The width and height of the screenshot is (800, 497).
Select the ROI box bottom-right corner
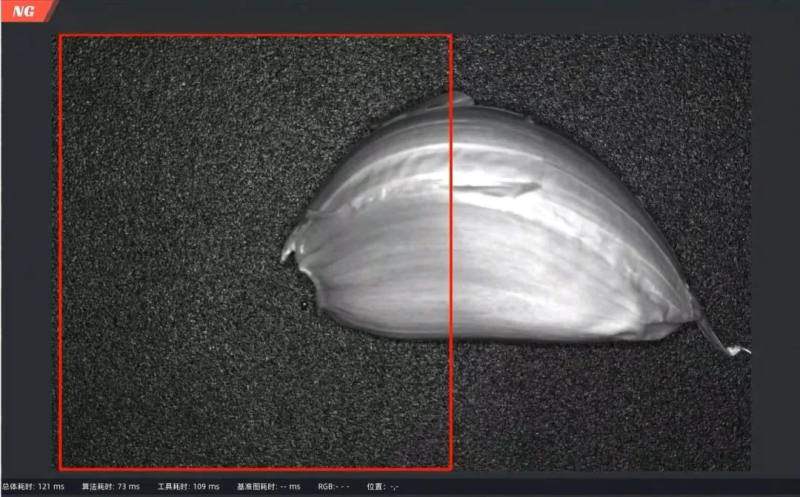[451, 468]
